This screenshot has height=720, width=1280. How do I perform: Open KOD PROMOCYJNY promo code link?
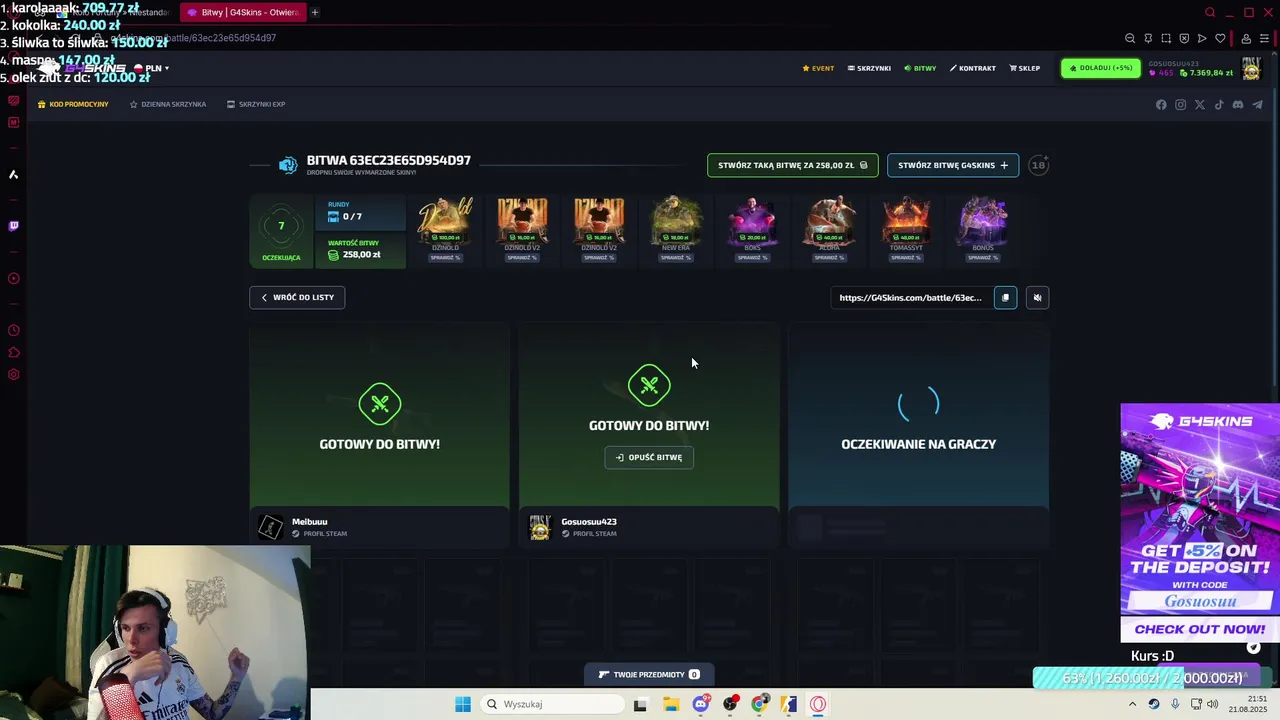tap(73, 104)
